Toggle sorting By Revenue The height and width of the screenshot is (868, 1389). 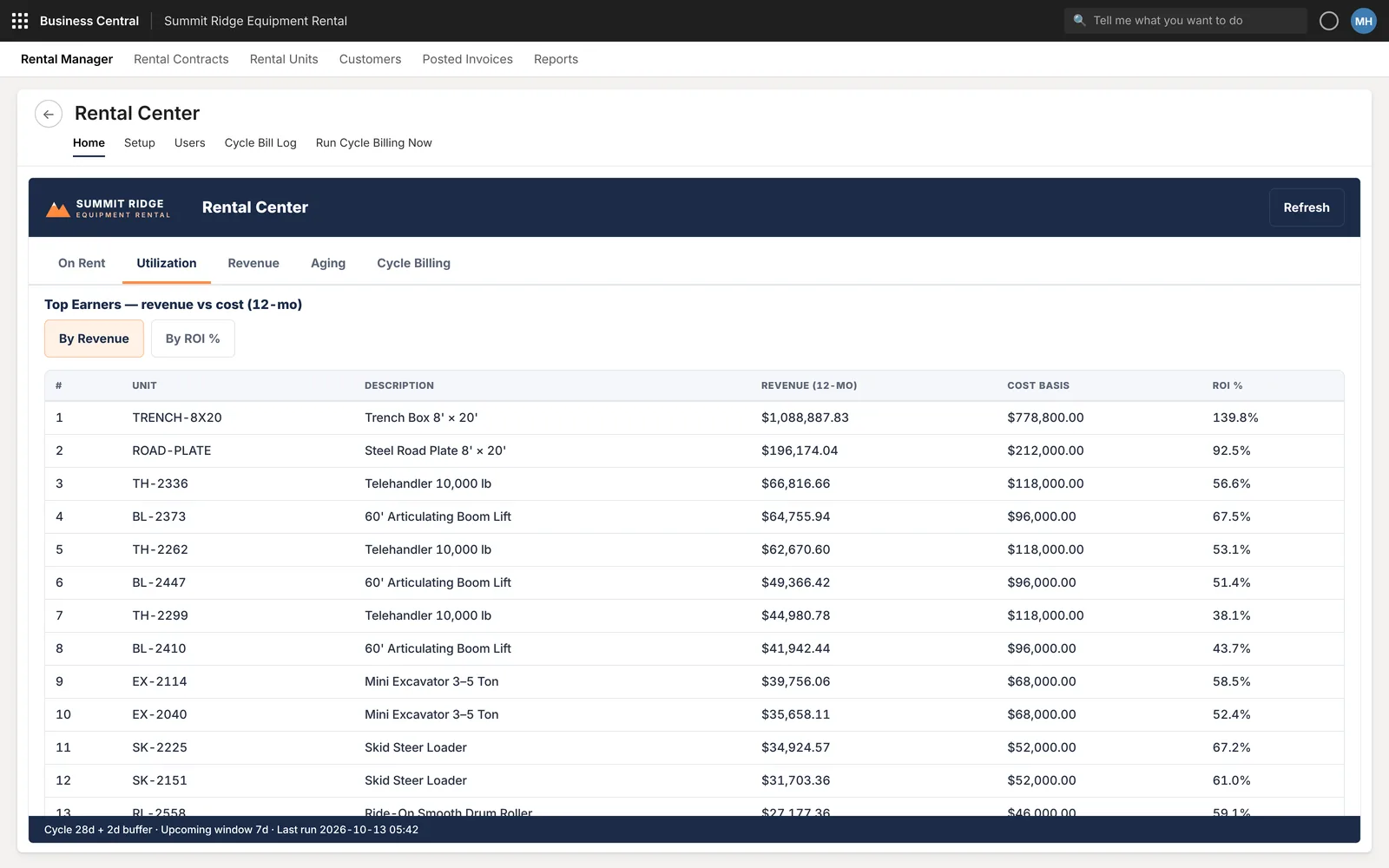point(94,339)
